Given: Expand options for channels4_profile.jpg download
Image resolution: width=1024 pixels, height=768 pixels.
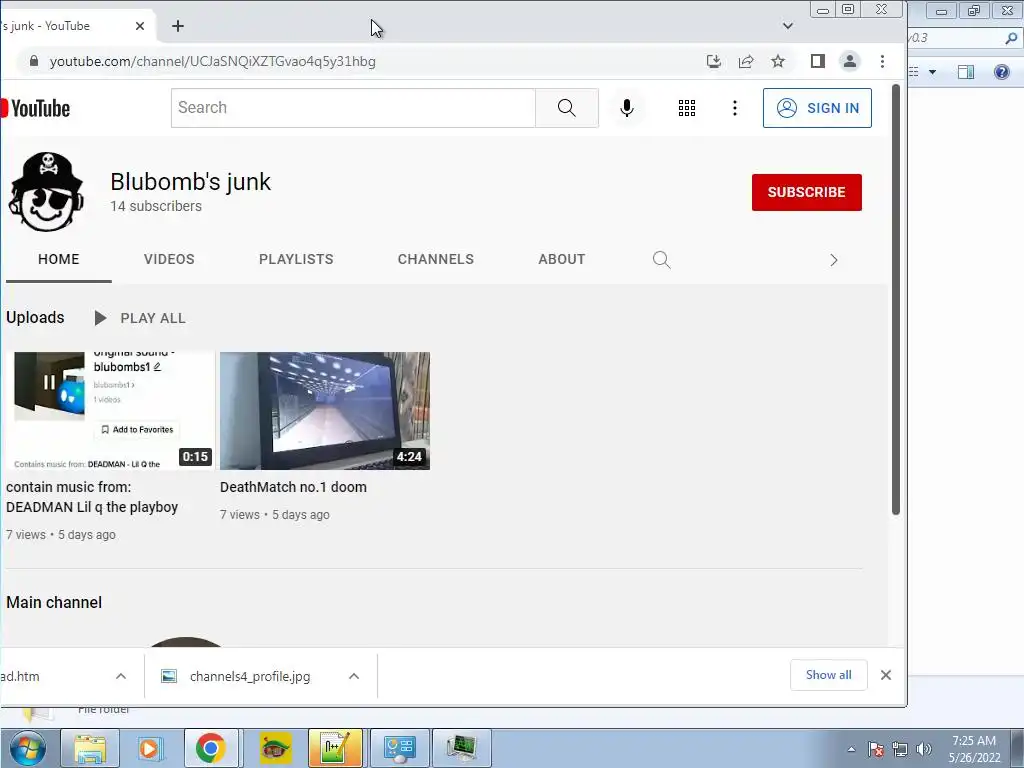Looking at the screenshot, I should point(354,677).
